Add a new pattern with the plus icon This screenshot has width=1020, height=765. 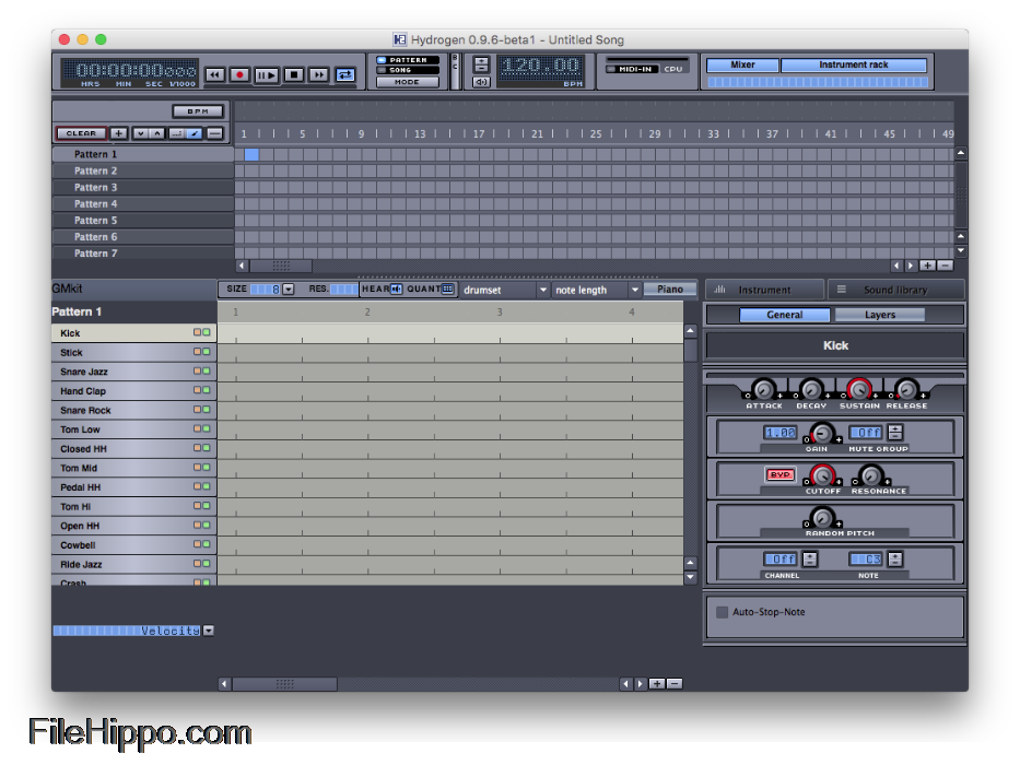coord(118,133)
